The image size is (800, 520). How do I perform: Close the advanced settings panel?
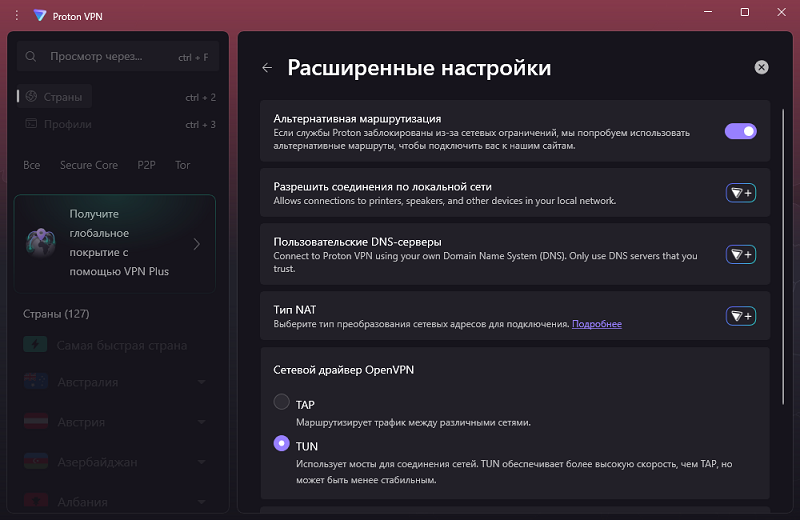tap(761, 68)
